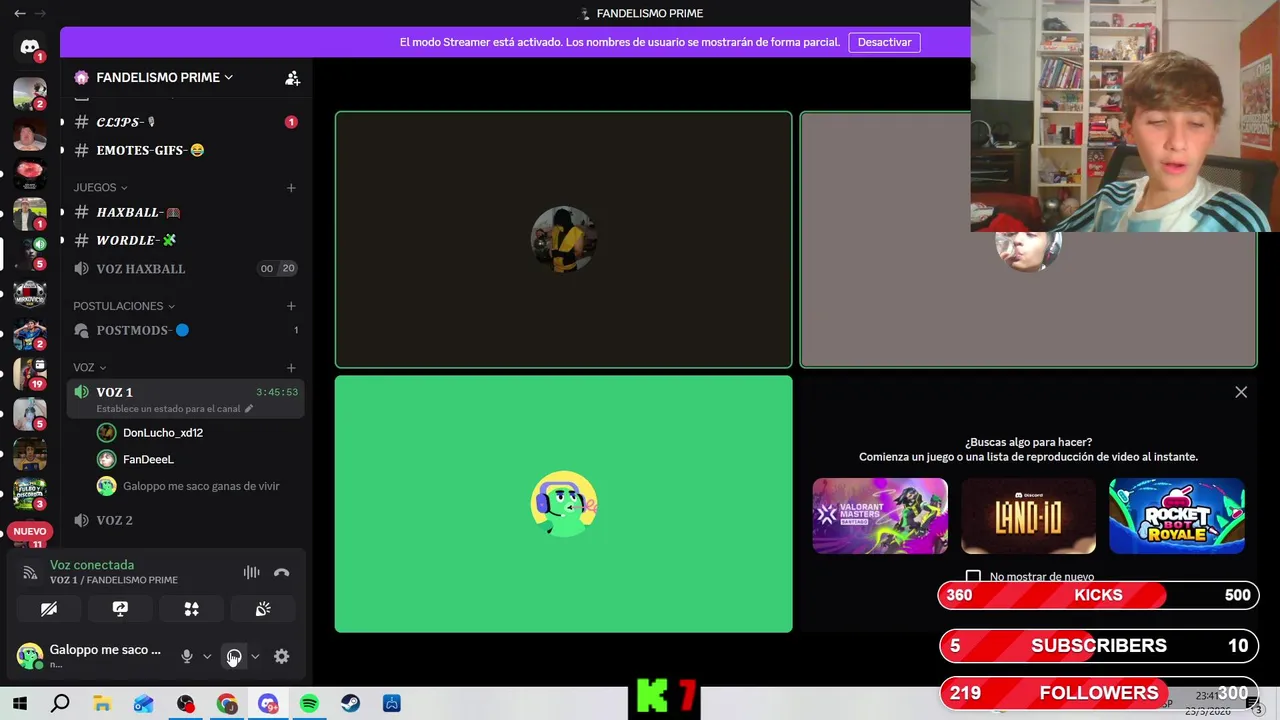Viewport: 1280px width, 720px height.
Task: Tick the No mostrar de nuevo checkbox
Action: [973, 577]
